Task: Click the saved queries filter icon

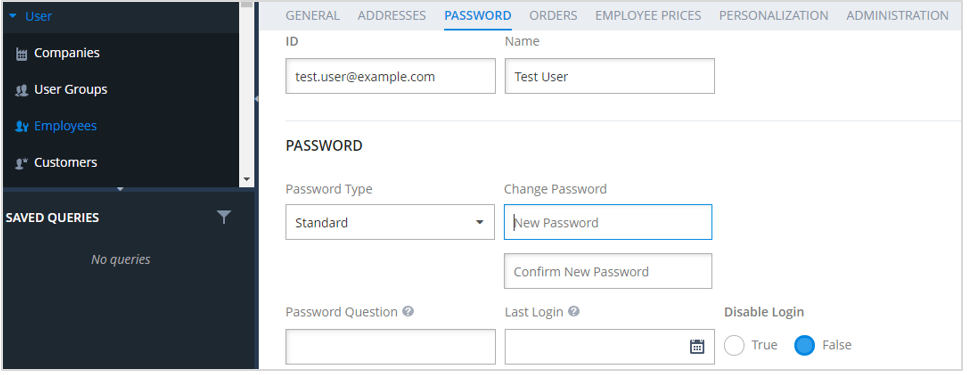Action: tap(224, 217)
